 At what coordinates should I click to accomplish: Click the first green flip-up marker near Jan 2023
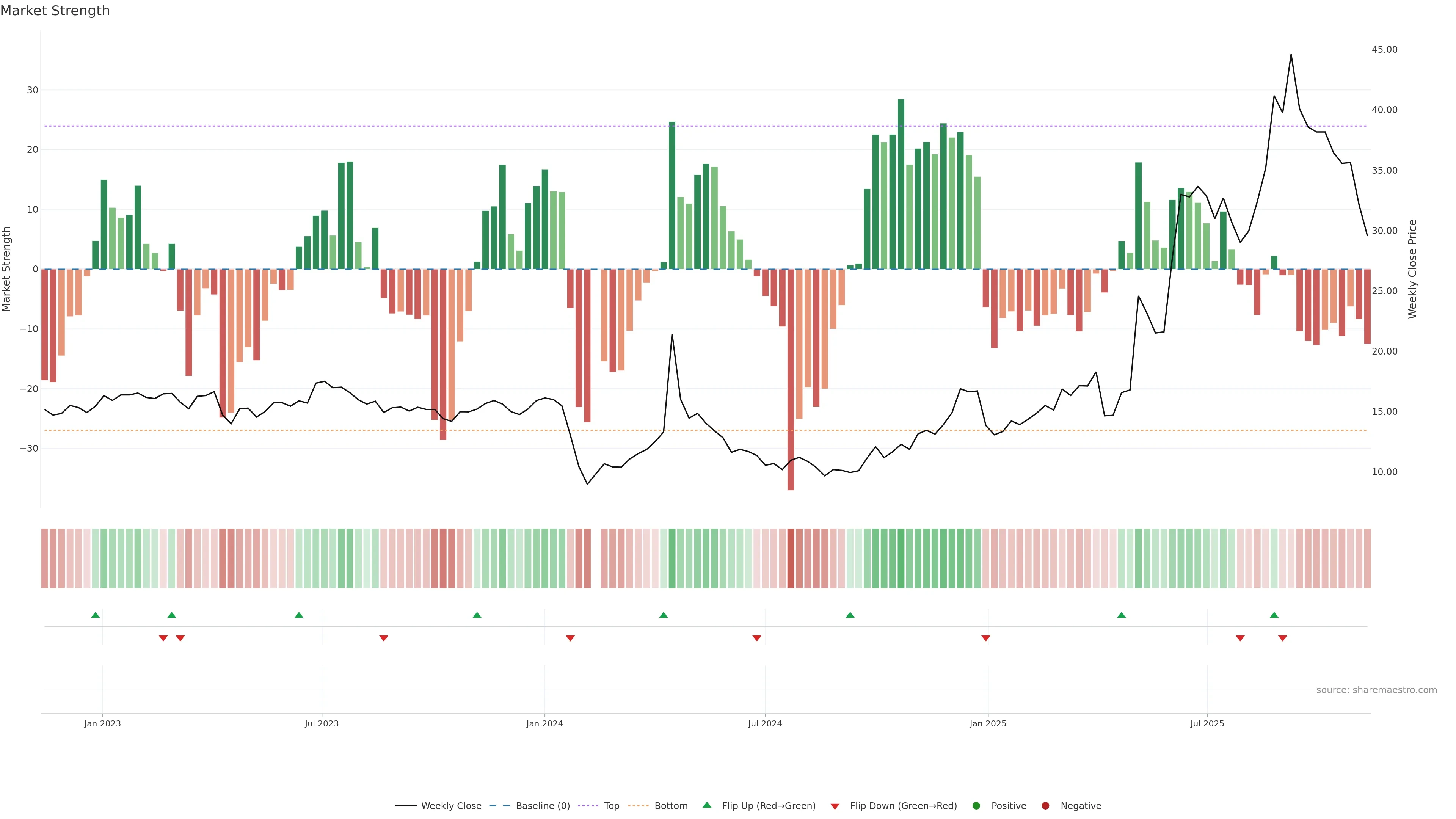tap(96, 615)
